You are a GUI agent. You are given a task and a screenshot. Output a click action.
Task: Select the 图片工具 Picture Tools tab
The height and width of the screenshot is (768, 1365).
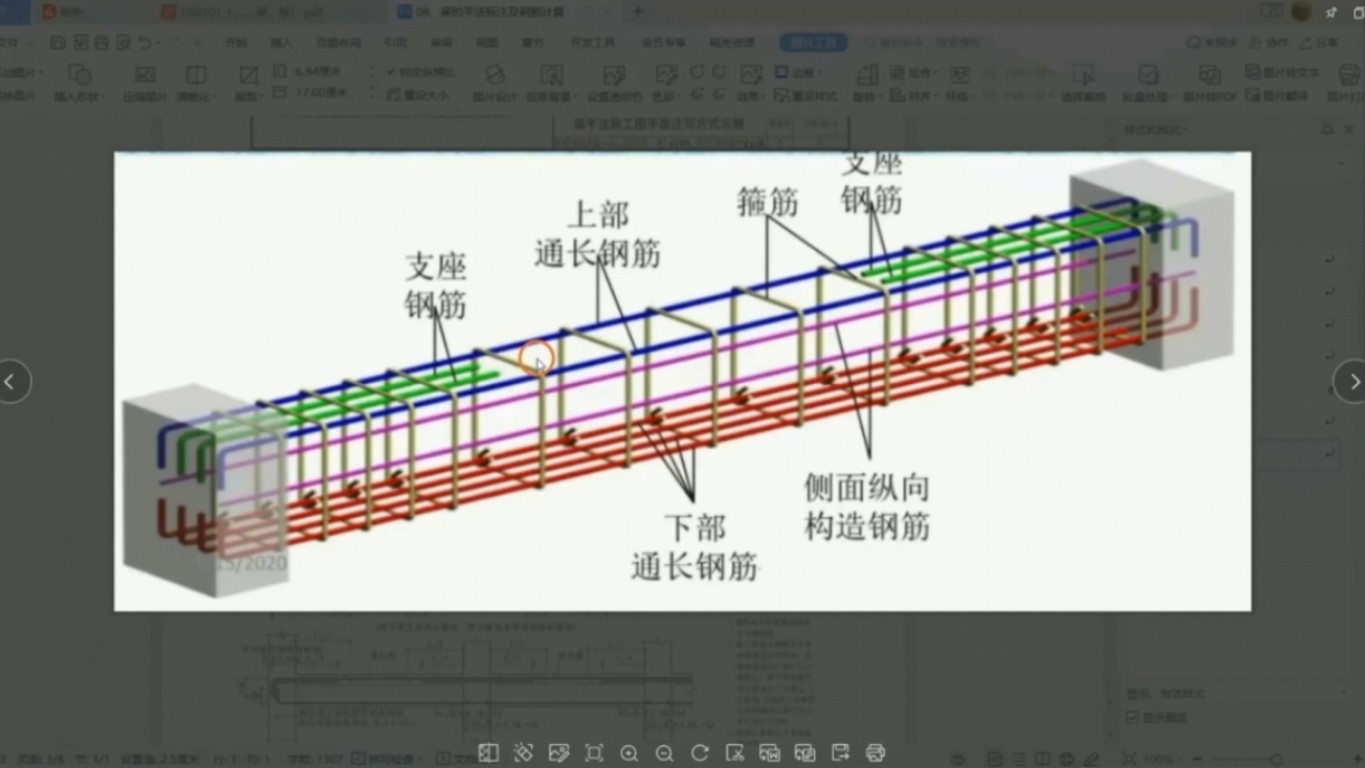(x=813, y=43)
